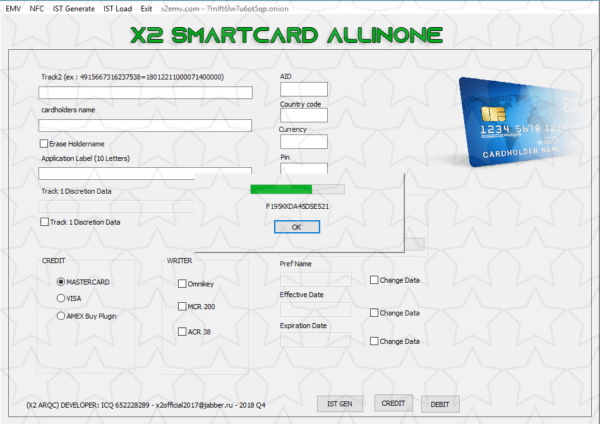Click the AID input box
Image resolution: width=600 pixels, height=424 pixels.
pos(304,90)
